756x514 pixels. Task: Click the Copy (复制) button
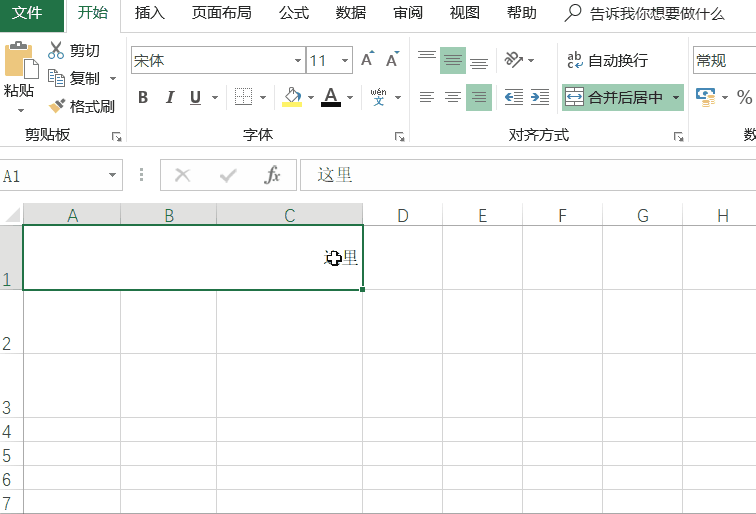click(x=74, y=78)
